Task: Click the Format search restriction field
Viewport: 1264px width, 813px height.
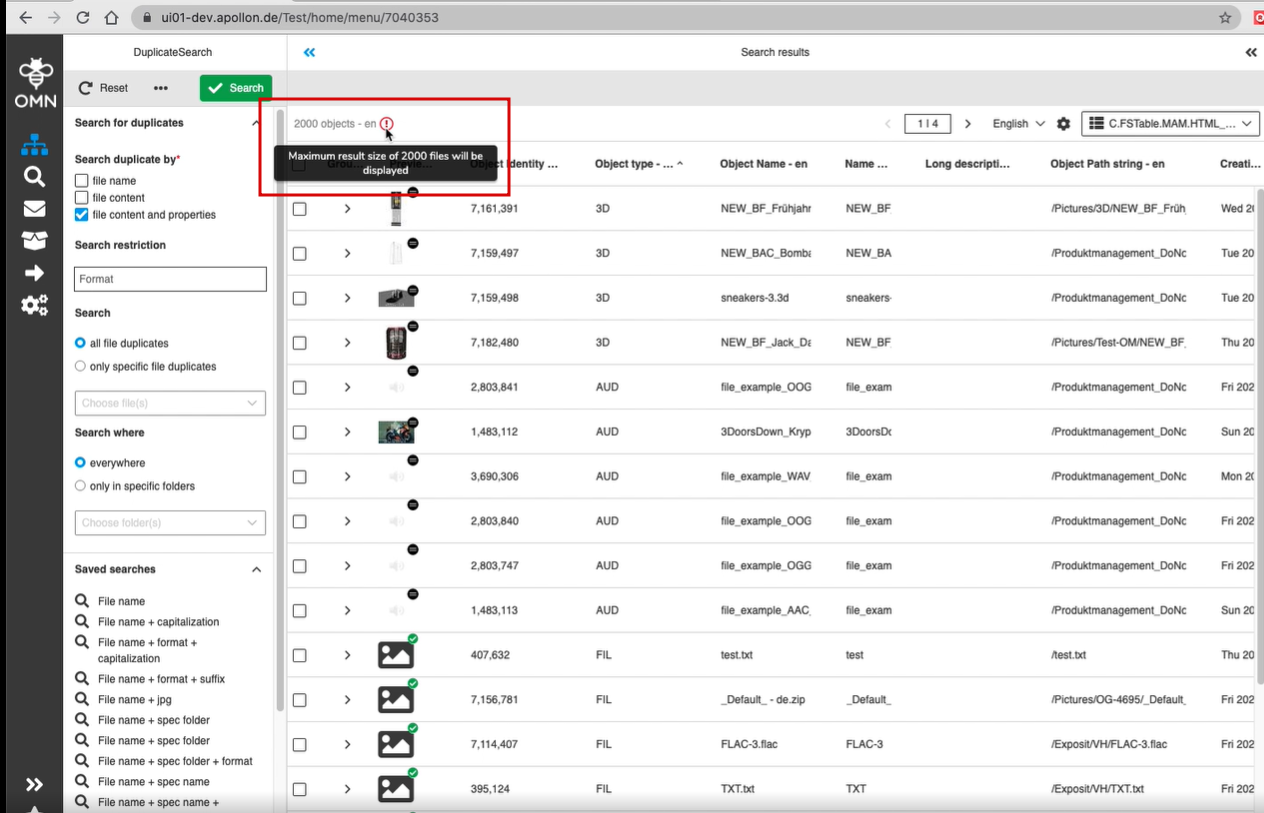Action: pyautogui.click(x=169, y=279)
